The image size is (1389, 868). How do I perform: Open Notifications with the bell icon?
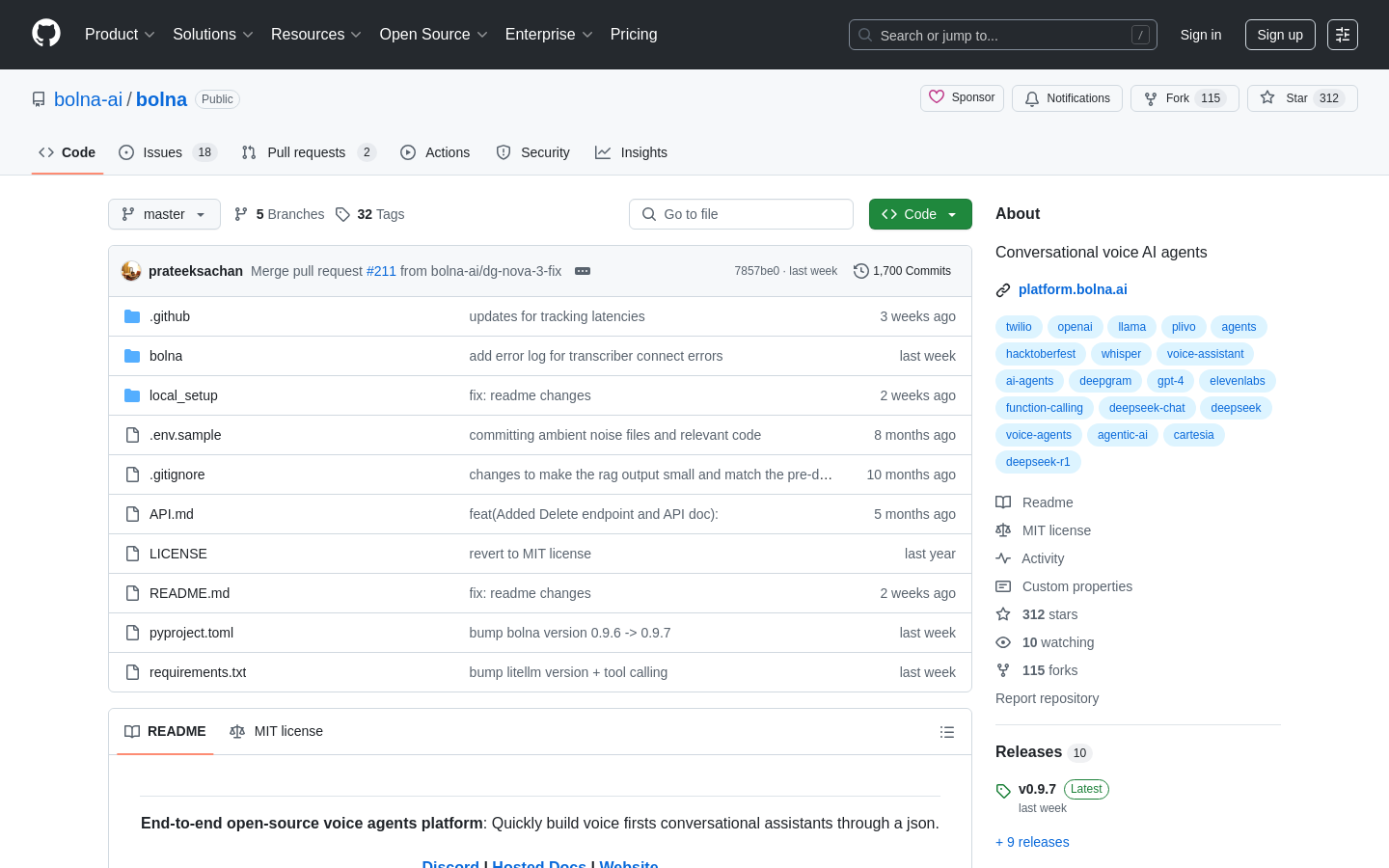point(1067,98)
